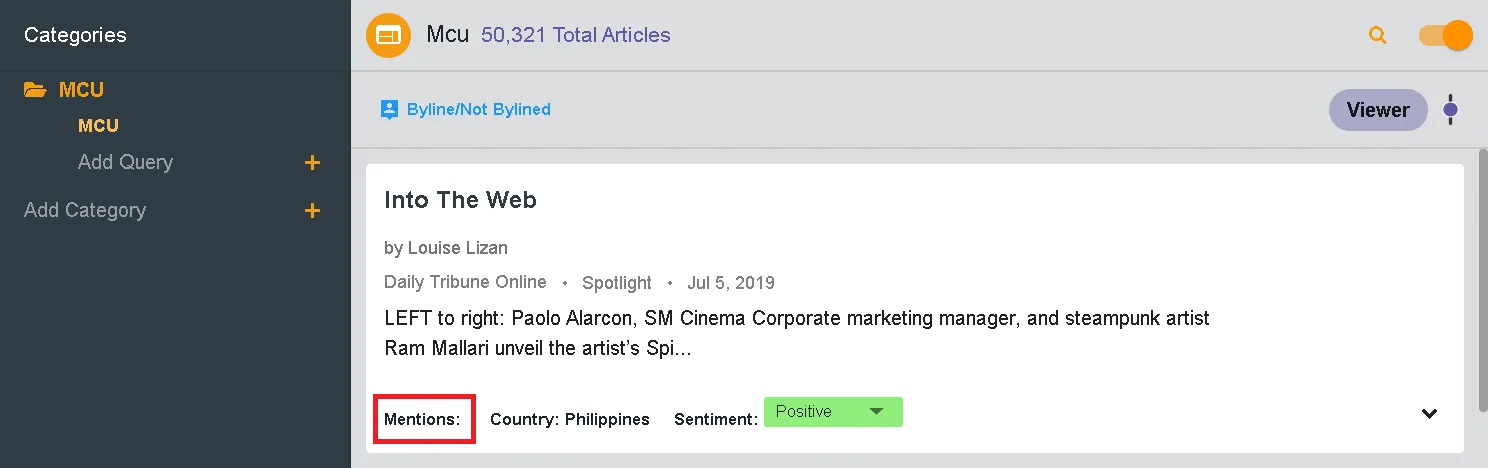Screen dimensions: 1488x468
Task: Open the Into The Web article title
Action: (460, 200)
